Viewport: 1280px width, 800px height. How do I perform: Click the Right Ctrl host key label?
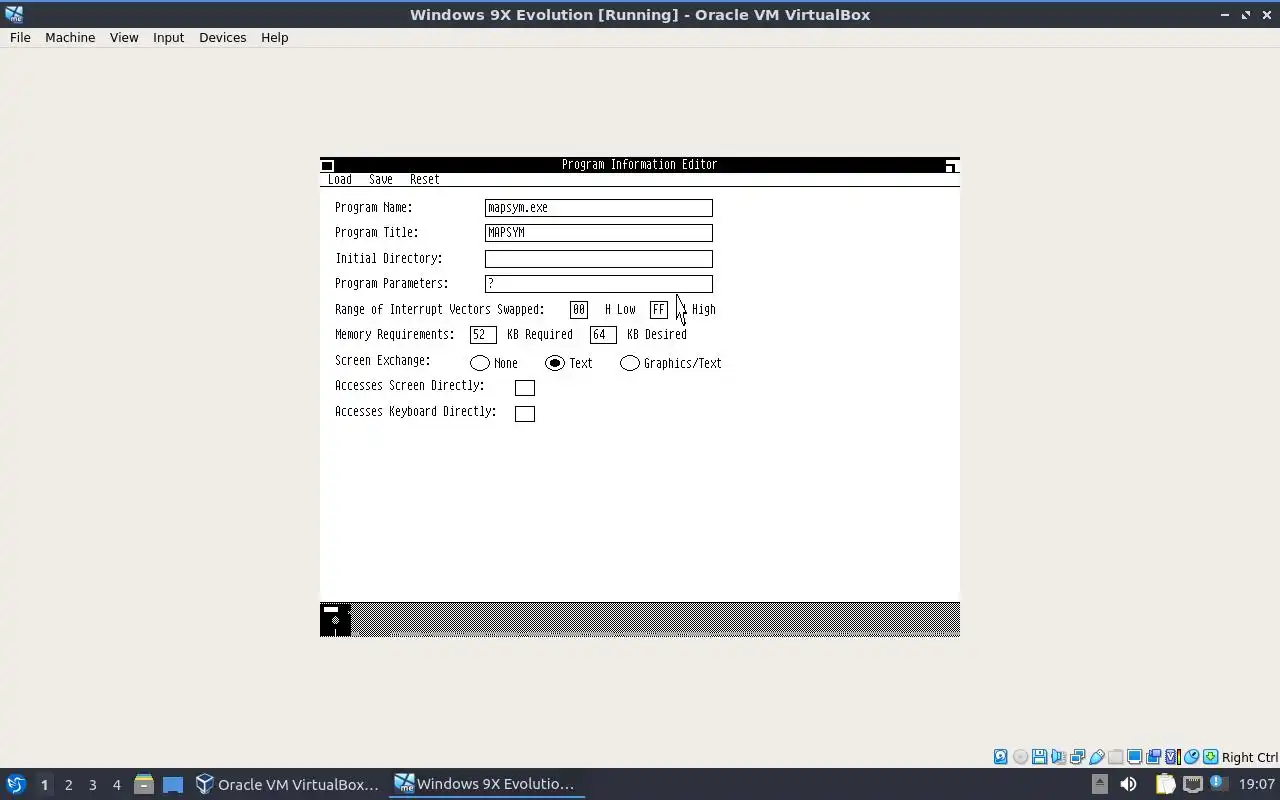click(1250, 757)
